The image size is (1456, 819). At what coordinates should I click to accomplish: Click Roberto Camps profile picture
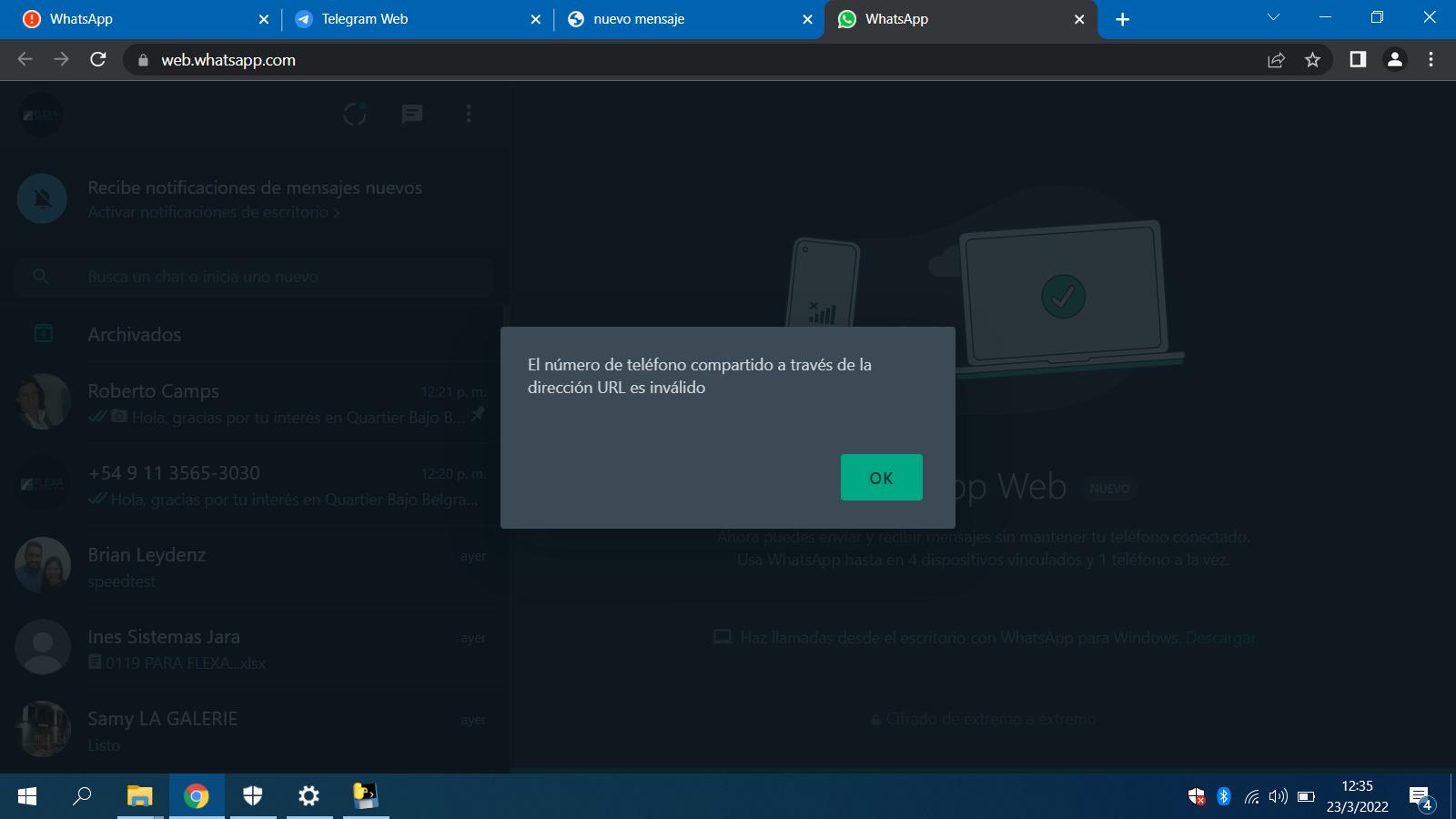click(x=43, y=401)
